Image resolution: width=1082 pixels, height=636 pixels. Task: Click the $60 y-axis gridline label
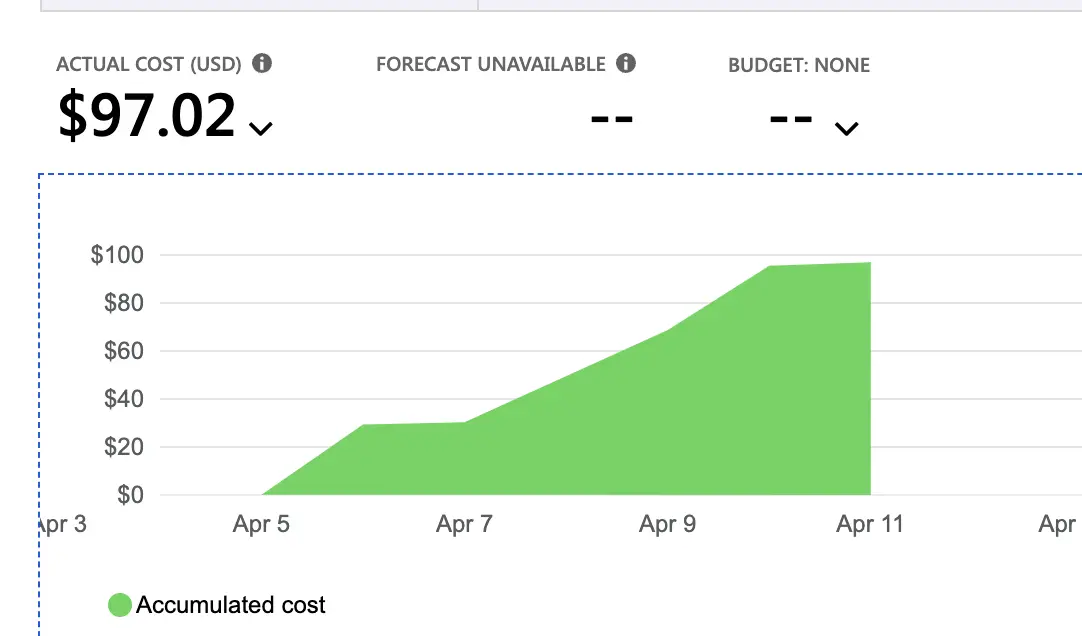(x=124, y=351)
